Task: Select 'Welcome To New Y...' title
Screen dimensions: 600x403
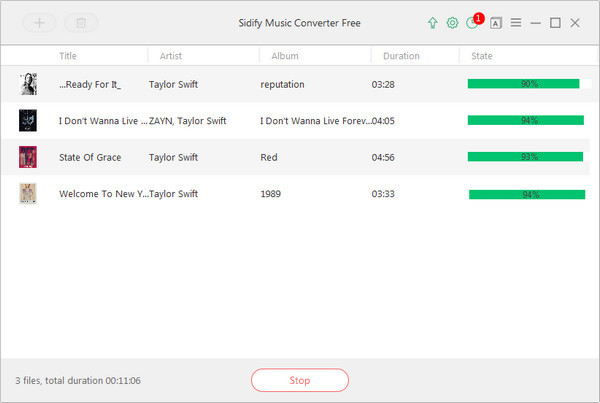Action: click(x=104, y=194)
